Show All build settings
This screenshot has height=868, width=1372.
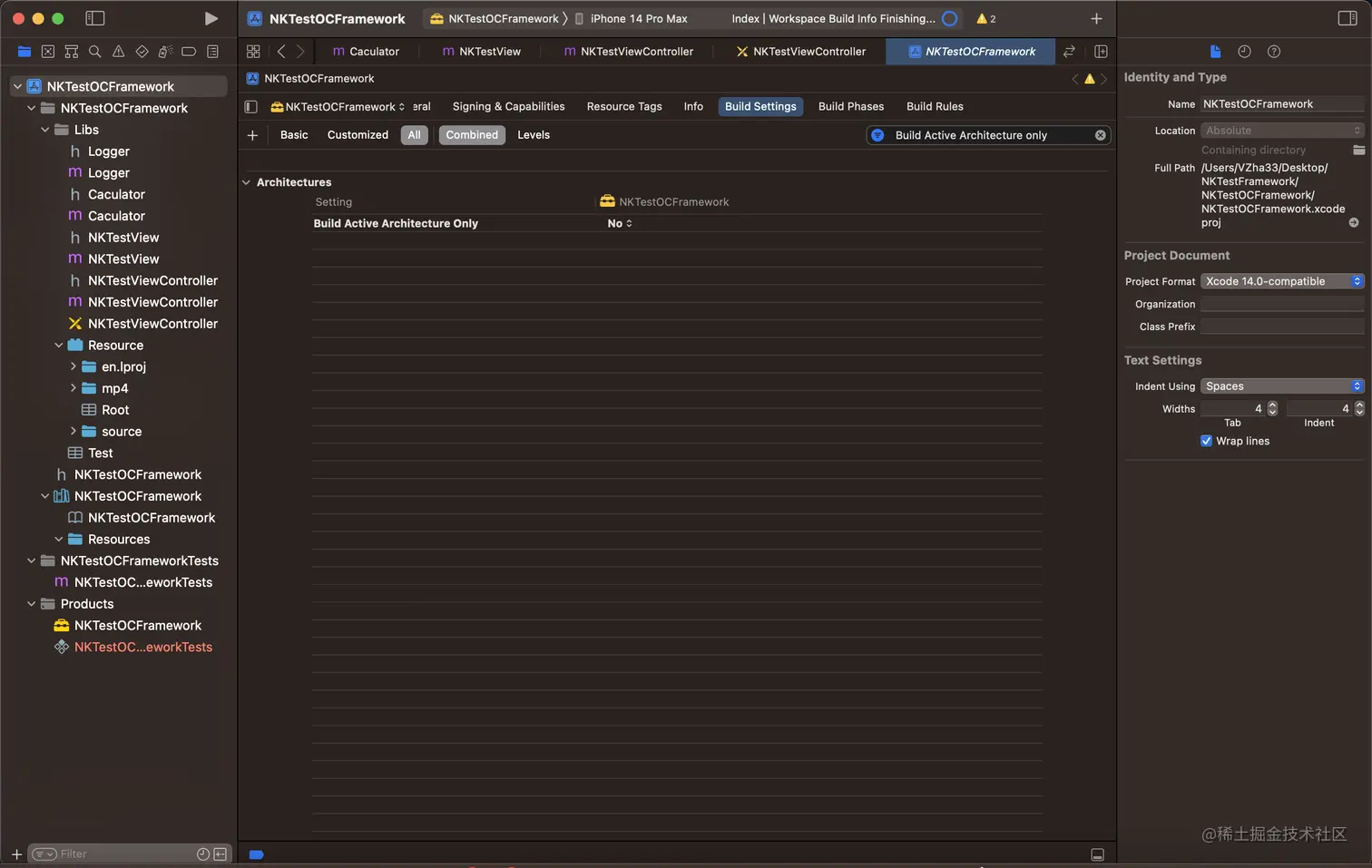tap(415, 135)
